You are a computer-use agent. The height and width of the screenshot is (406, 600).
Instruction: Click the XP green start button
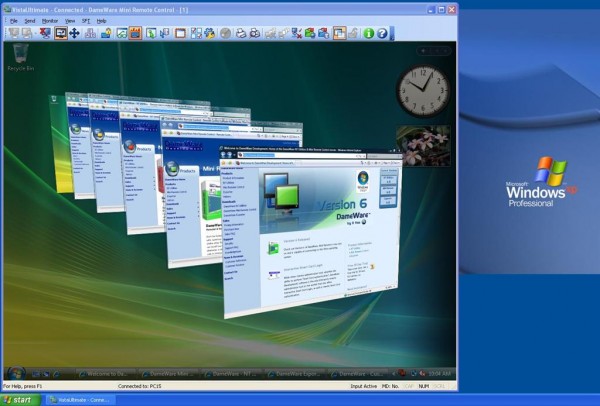(x=20, y=399)
